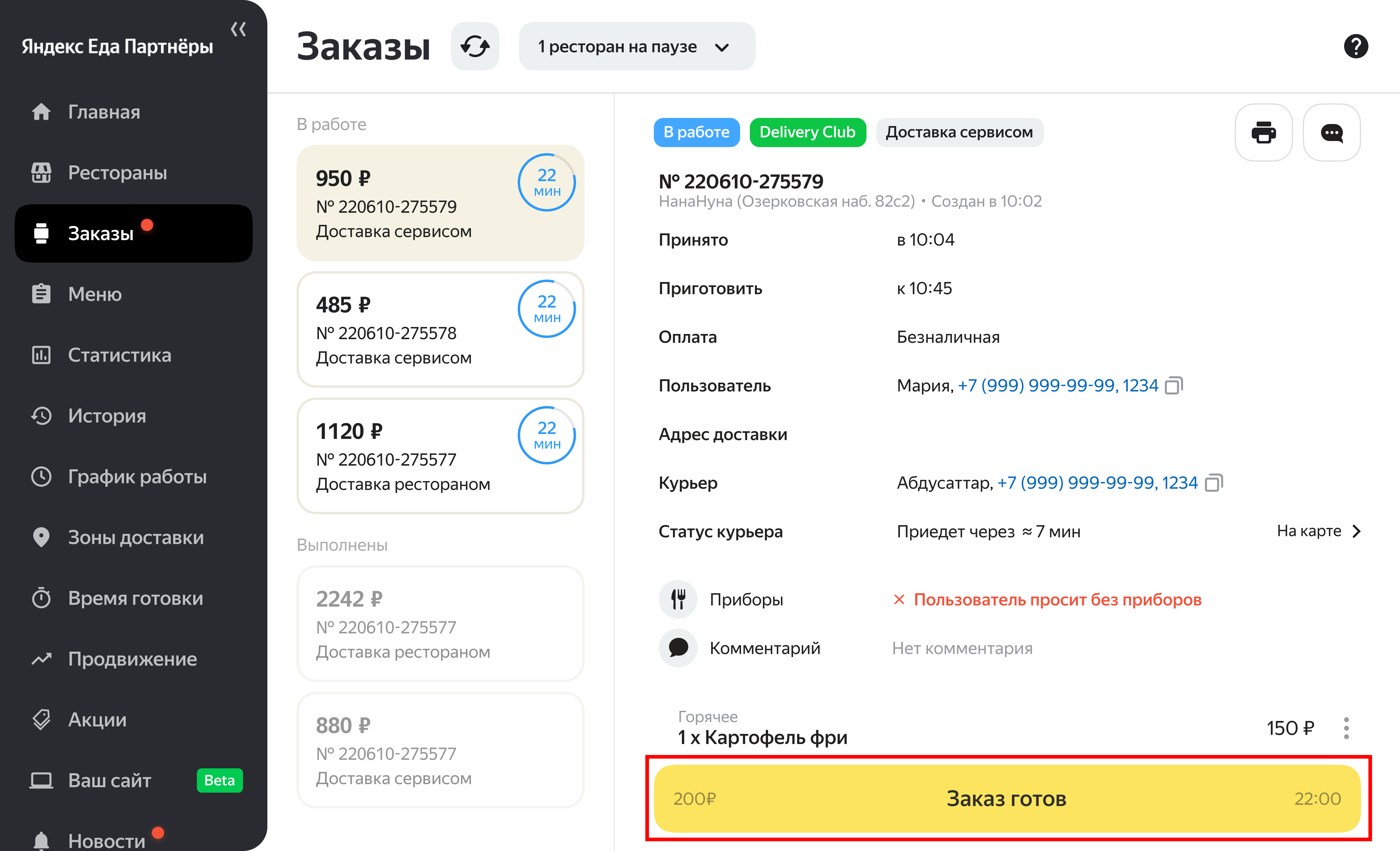Open the Меню sidebar section
This screenshot has width=1400, height=851.
[95, 294]
